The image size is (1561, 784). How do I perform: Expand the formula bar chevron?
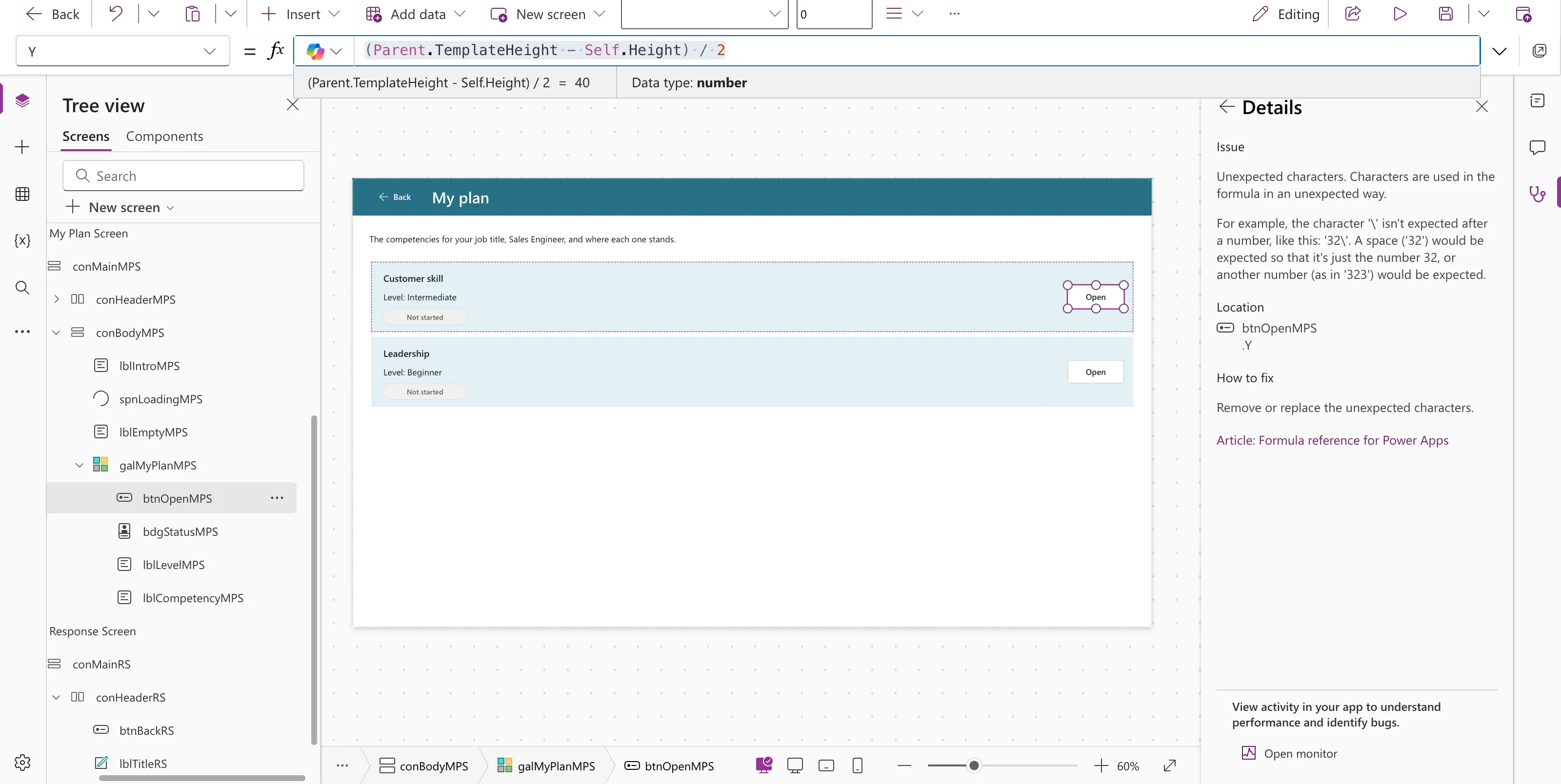click(x=1500, y=51)
